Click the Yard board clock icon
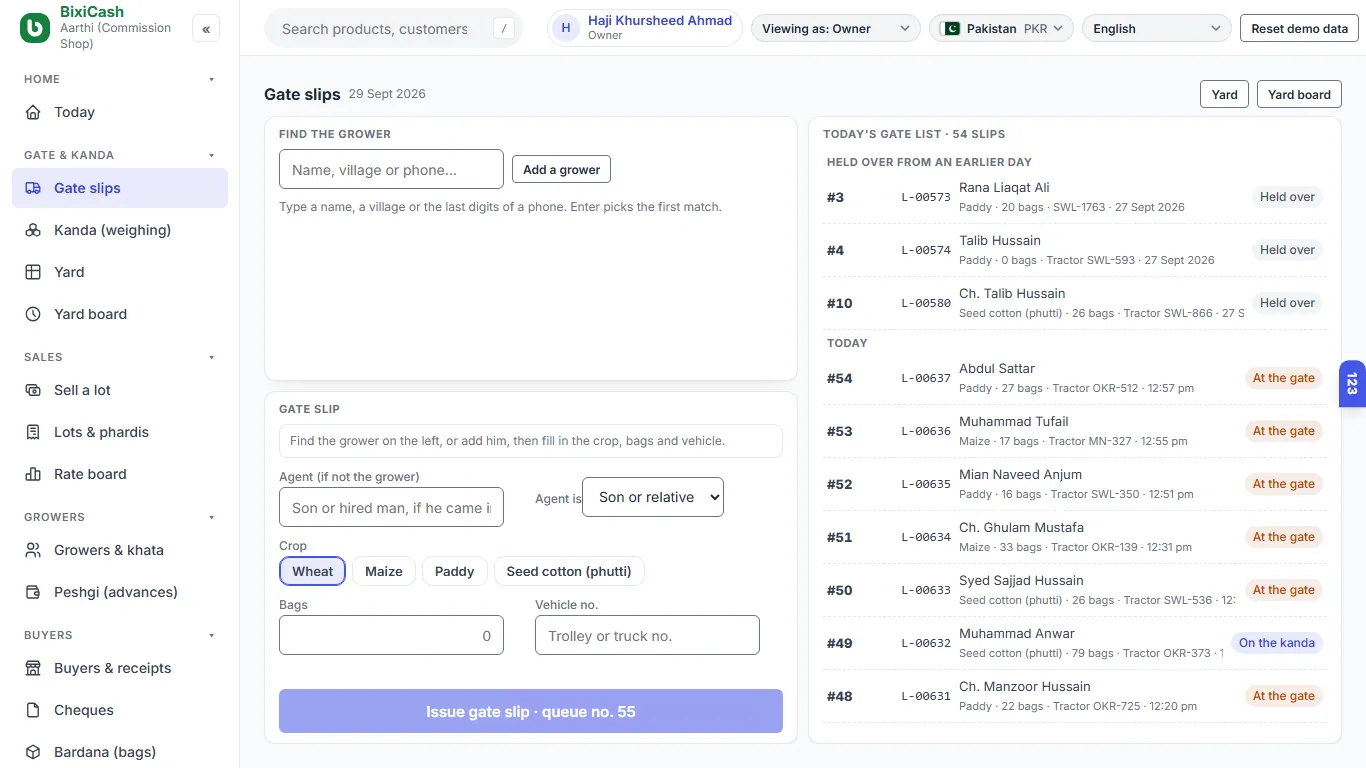Image resolution: width=1366 pixels, height=768 pixels. [x=33, y=314]
